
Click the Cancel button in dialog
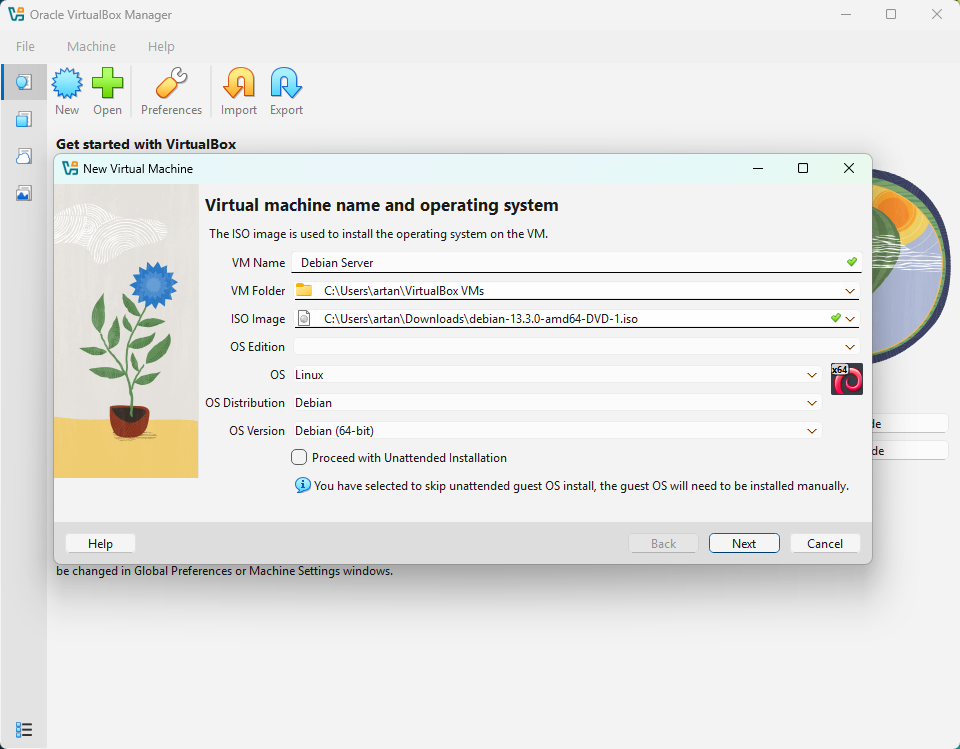coord(825,544)
